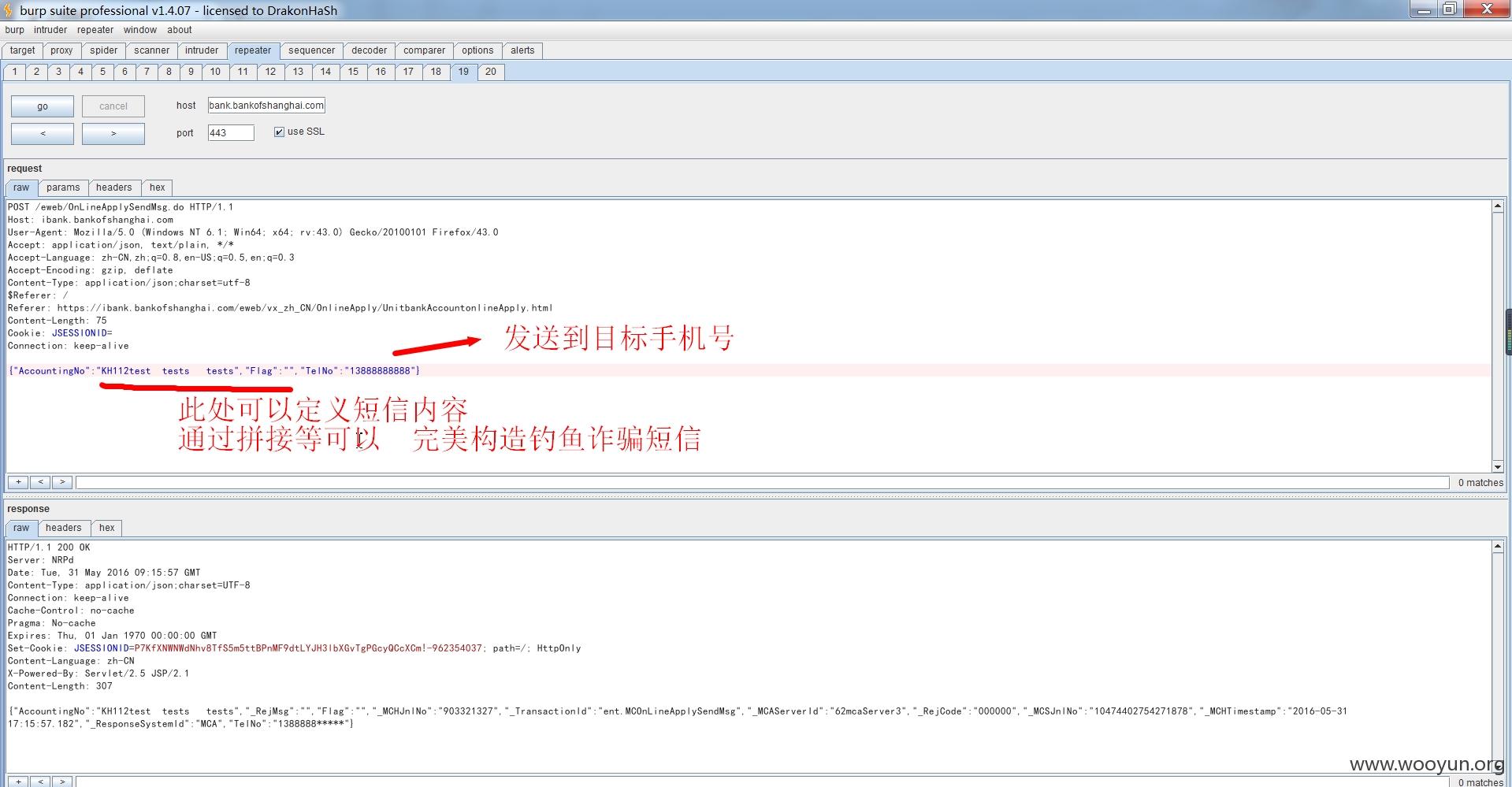Click the Cookie JSESSIONID request header
Image resolution: width=1512 pixels, height=787 pixels.
60,333
